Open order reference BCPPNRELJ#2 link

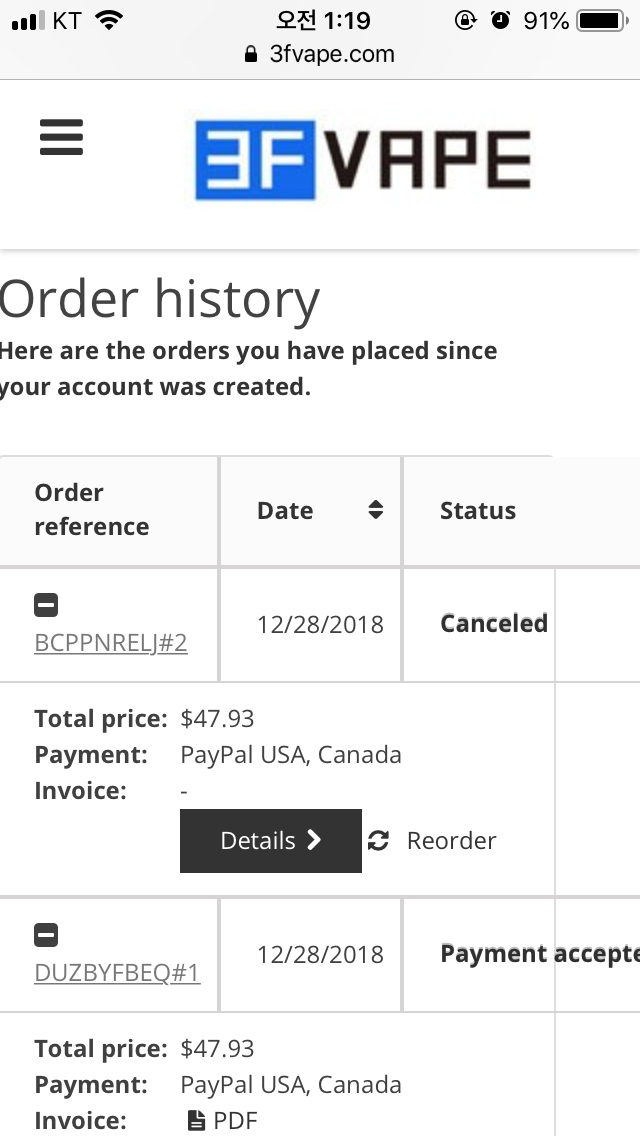[x=111, y=642]
